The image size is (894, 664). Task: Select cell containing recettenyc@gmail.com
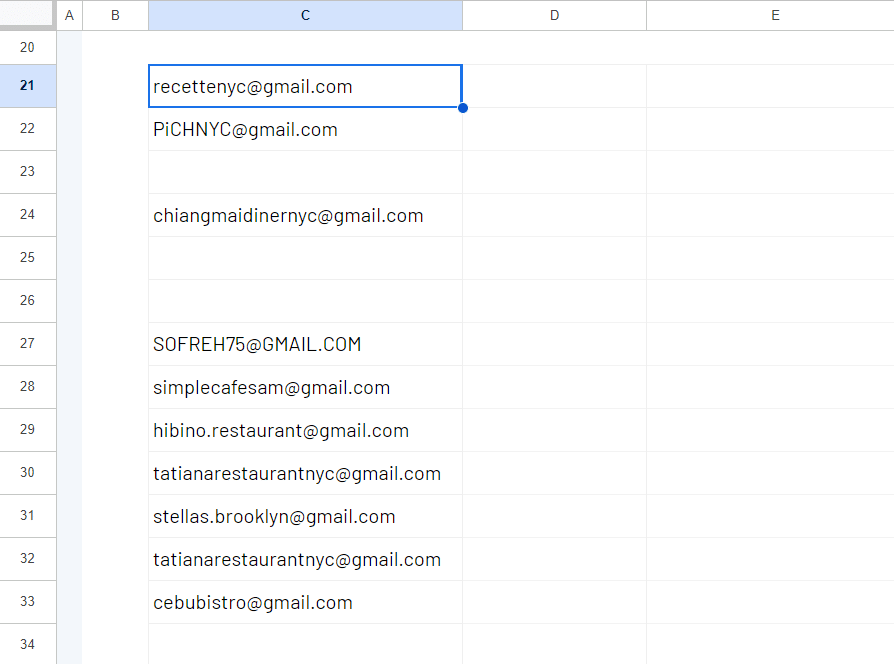coord(304,87)
